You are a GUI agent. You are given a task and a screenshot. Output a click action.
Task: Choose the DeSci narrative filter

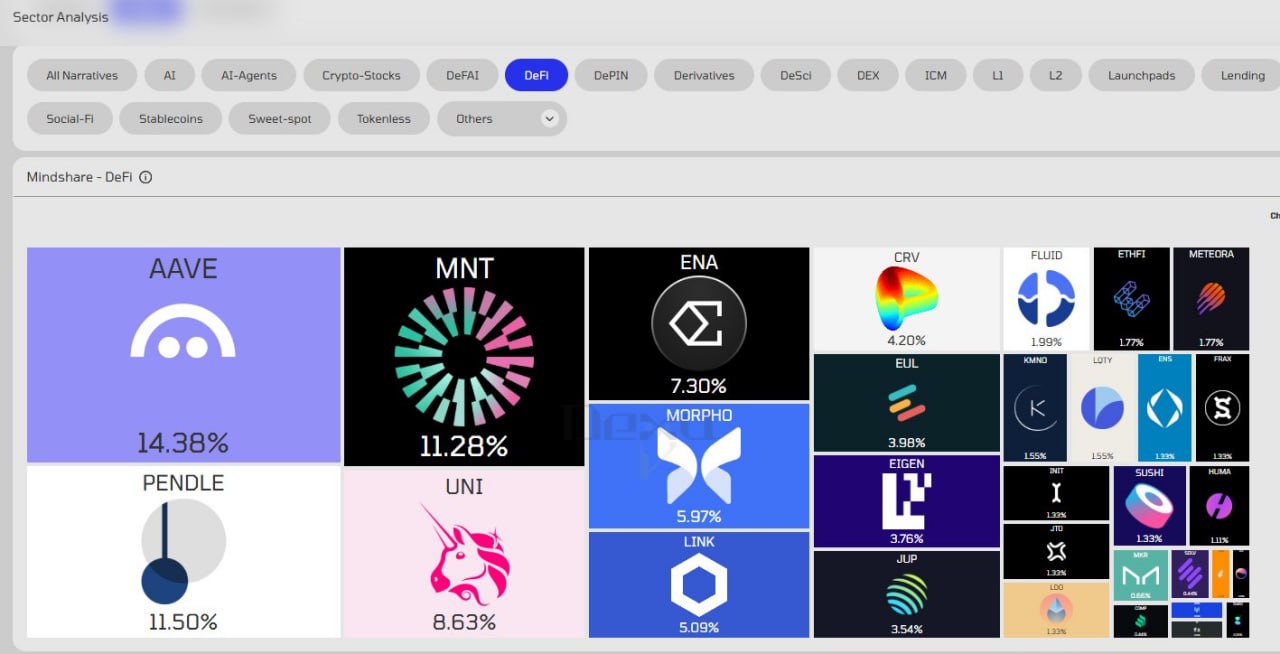click(796, 75)
